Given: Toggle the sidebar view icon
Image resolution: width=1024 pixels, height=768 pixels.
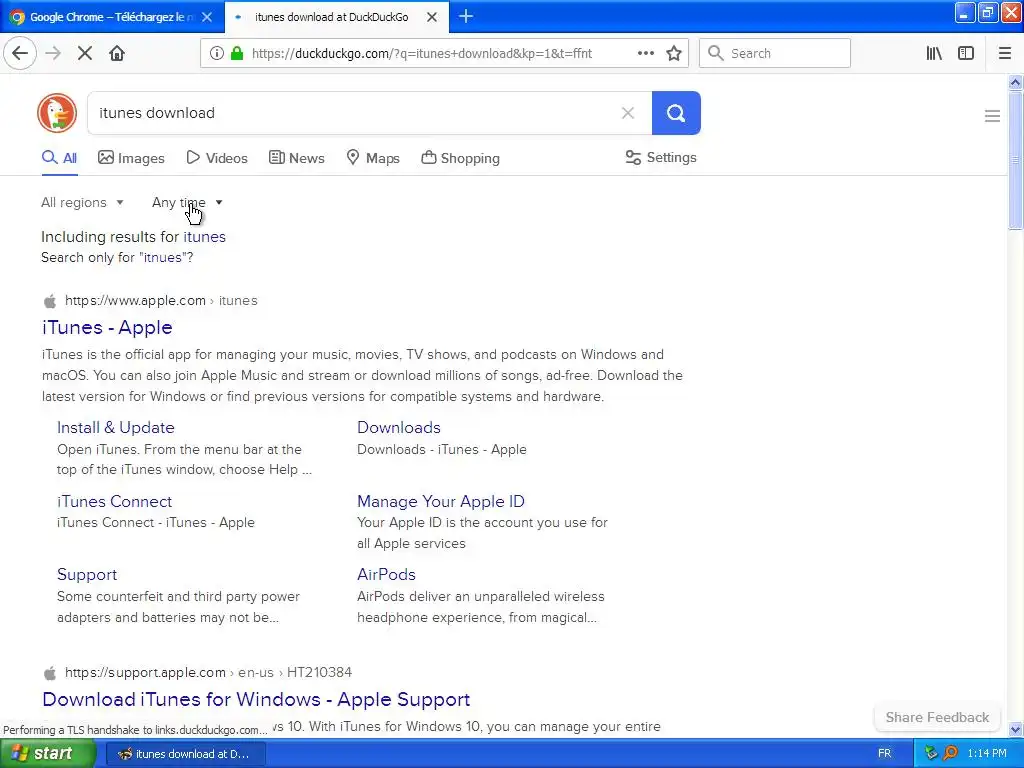Looking at the screenshot, I should pos(966,54).
